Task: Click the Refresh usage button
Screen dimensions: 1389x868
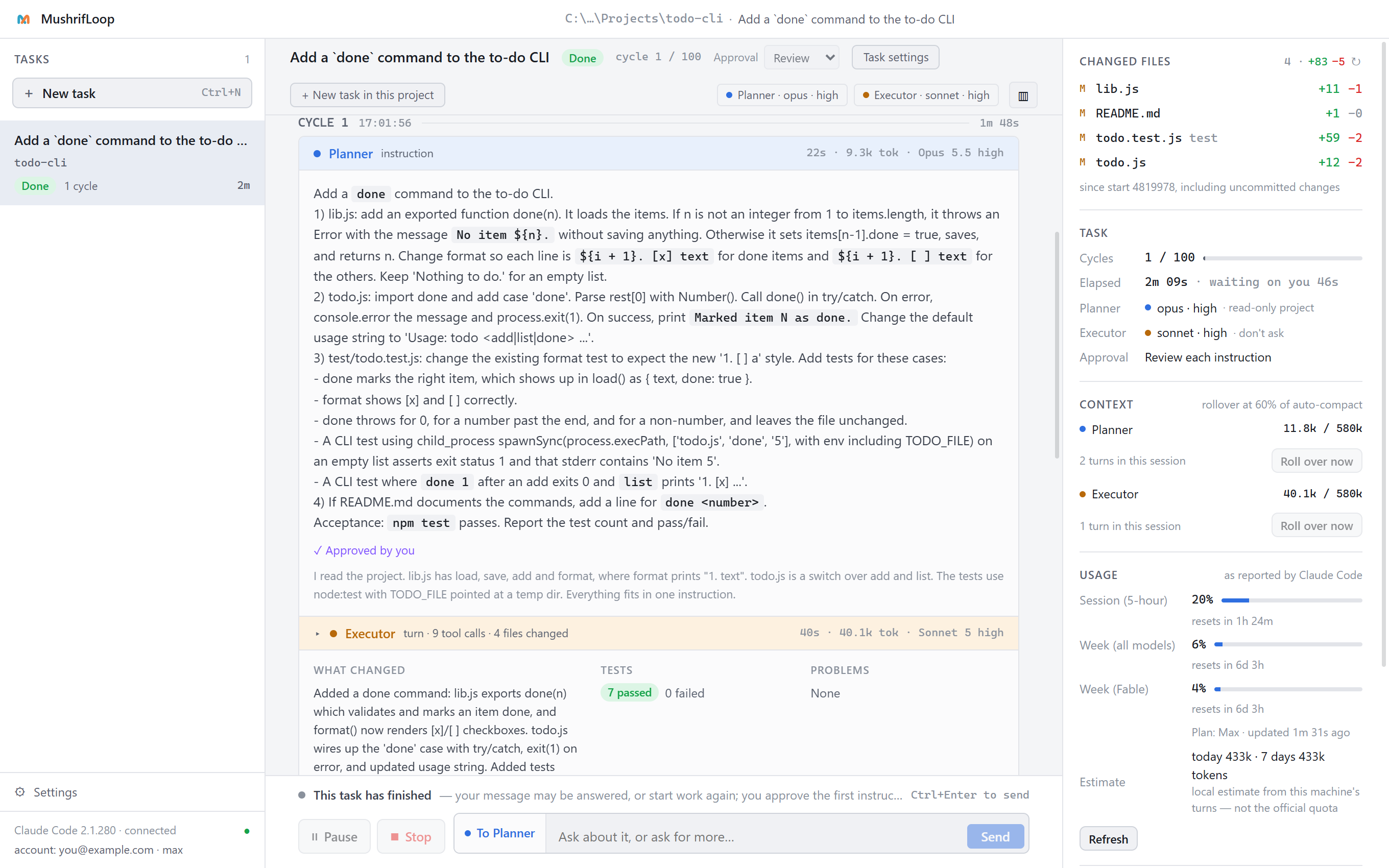Action: tap(1108, 839)
